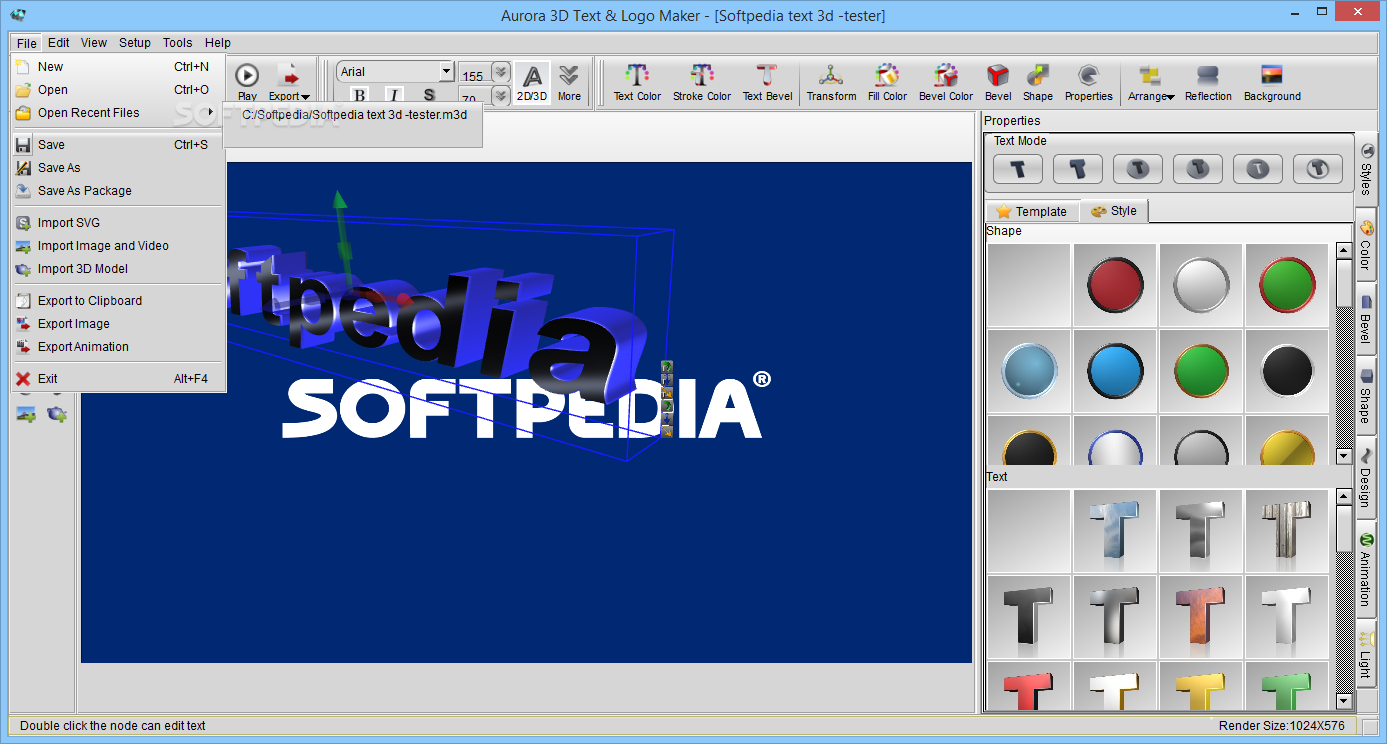Open the Edit menu
The image size is (1387, 744).
tap(59, 43)
